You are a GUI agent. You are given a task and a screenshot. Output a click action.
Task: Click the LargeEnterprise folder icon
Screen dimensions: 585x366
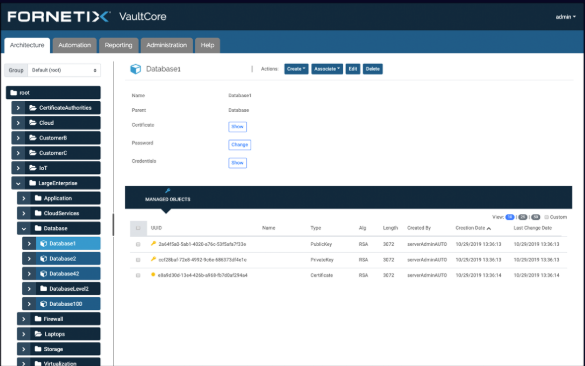click(32, 183)
